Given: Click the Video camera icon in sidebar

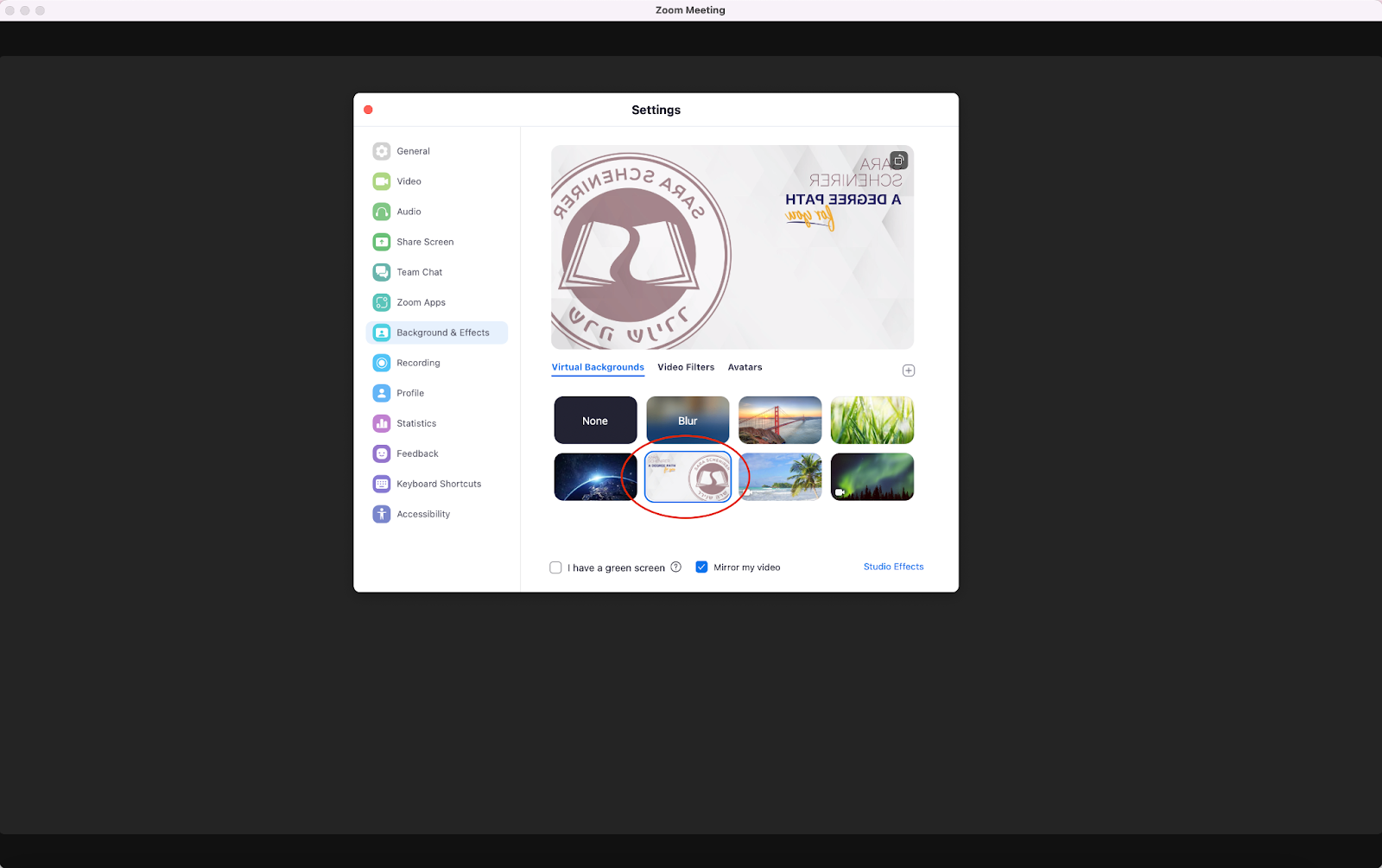Looking at the screenshot, I should 382,181.
